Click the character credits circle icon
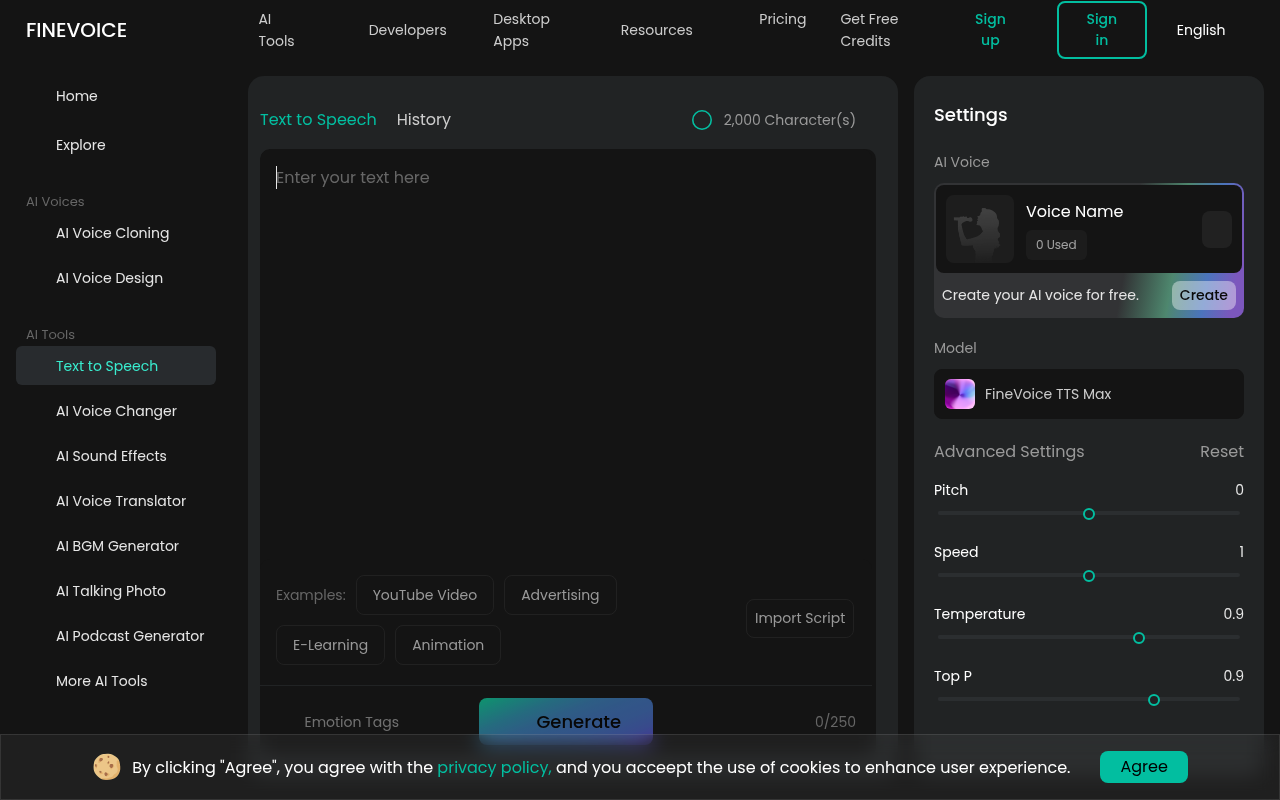1280x800 pixels. coord(702,120)
